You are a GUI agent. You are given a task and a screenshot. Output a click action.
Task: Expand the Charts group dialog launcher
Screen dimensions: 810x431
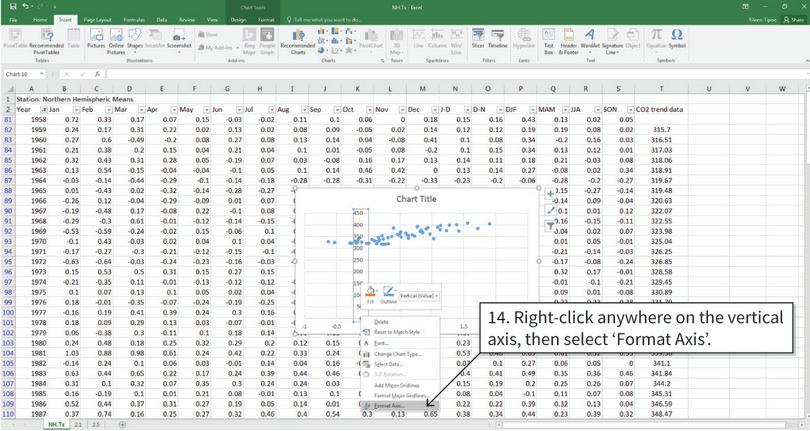(383, 60)
